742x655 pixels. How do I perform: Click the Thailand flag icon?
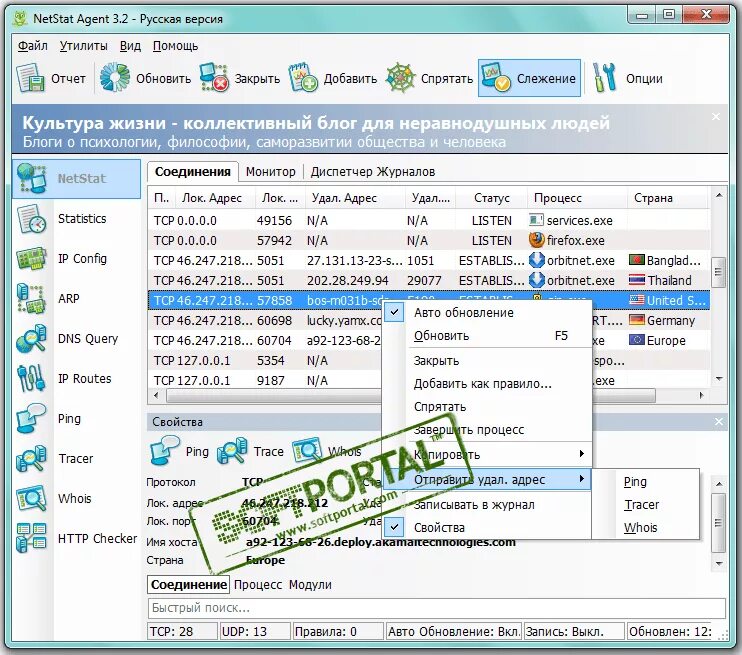click(637, 280)
